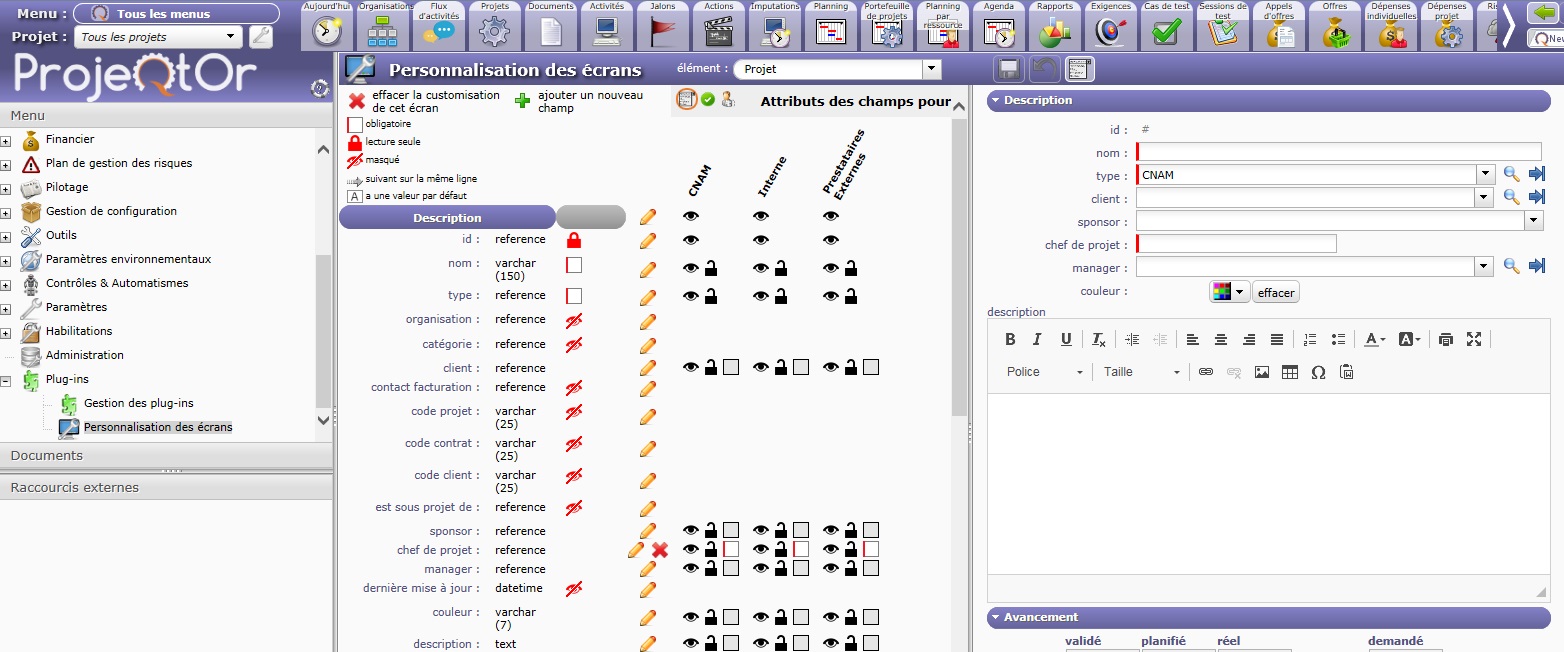Click pencil edit icon for nom field
The height and width of the screenshot is (652, 1564).
click(648, 269)
